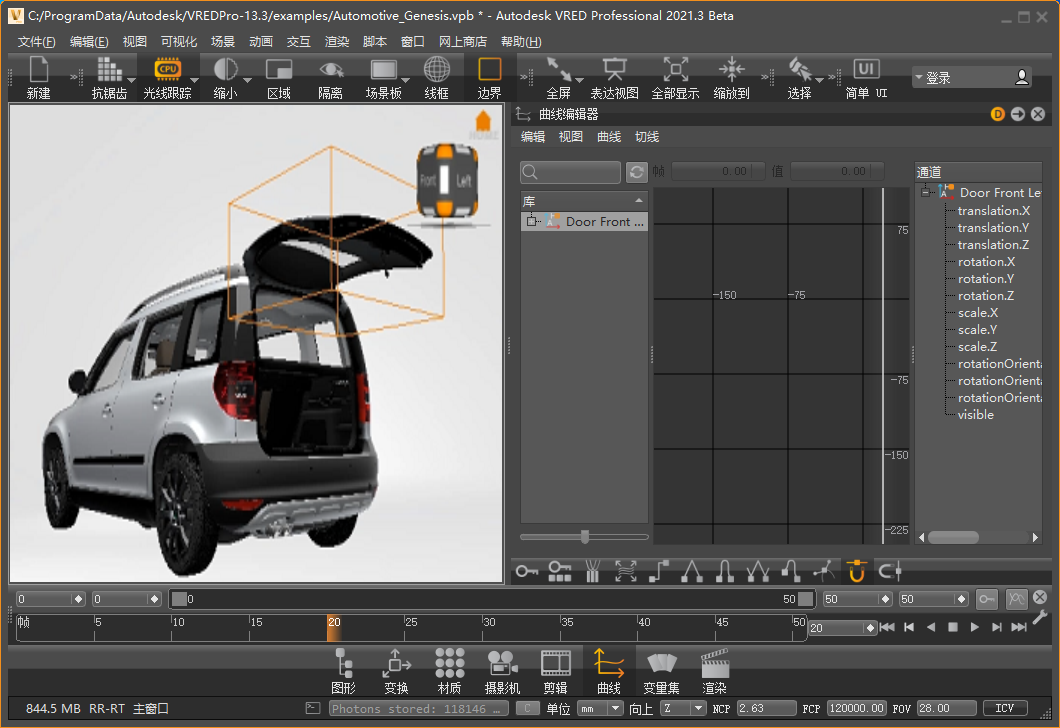Screen dimensions: 1060x728
Task: Click the ICV button in status bar
Action: (1005, 708)
